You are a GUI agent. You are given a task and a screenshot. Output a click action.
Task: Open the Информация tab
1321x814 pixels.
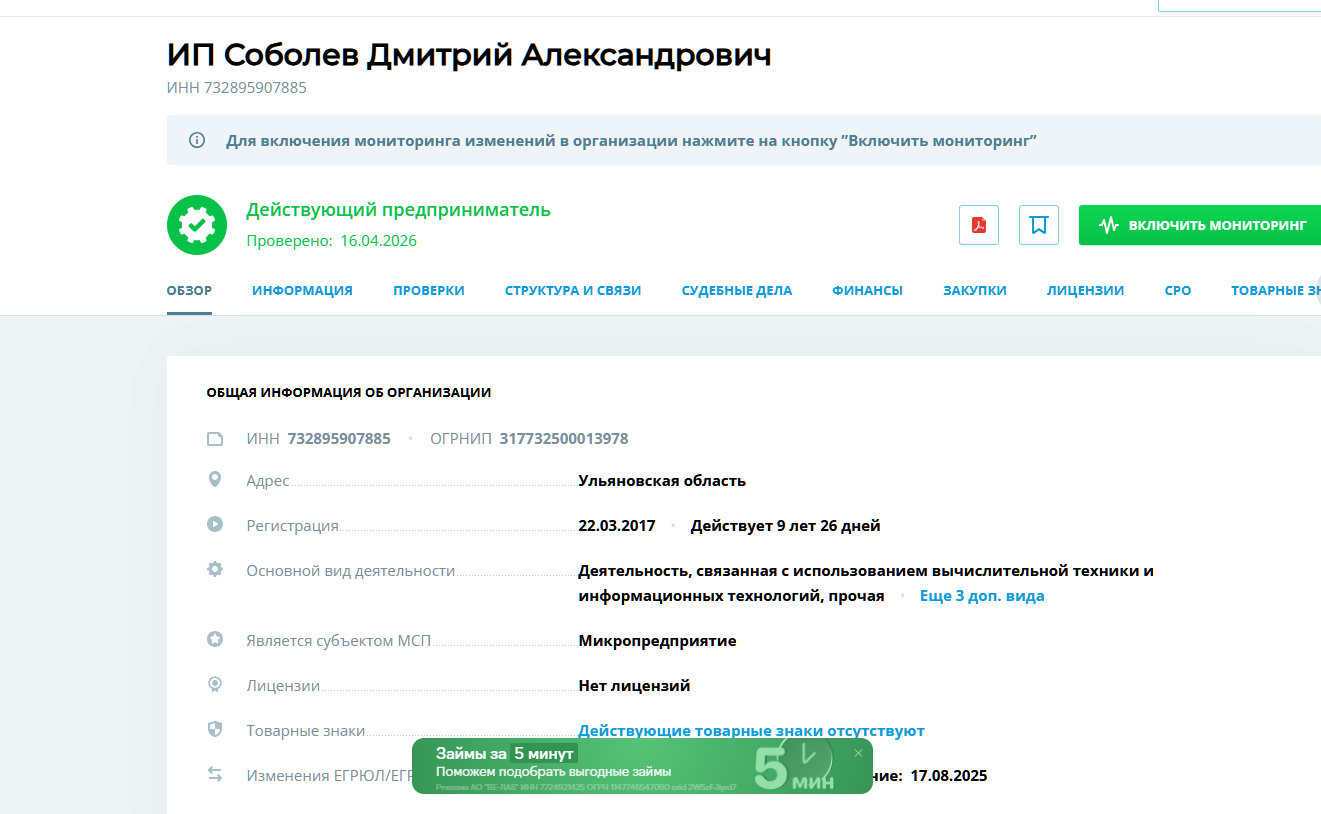click(x=302, y=291)
